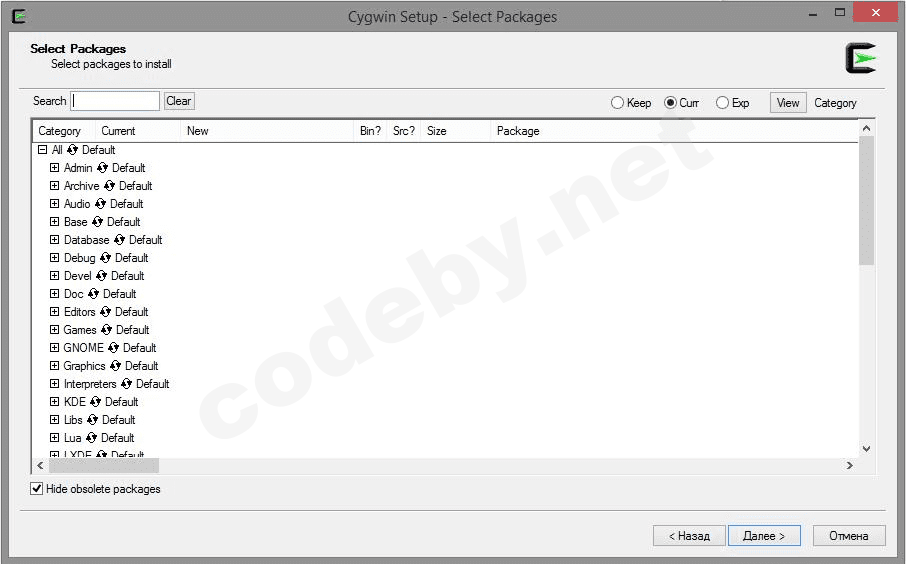The width and height of the screenshot is (906, 564).
Task: Click the Далее next button
Action: click(764, 536)
